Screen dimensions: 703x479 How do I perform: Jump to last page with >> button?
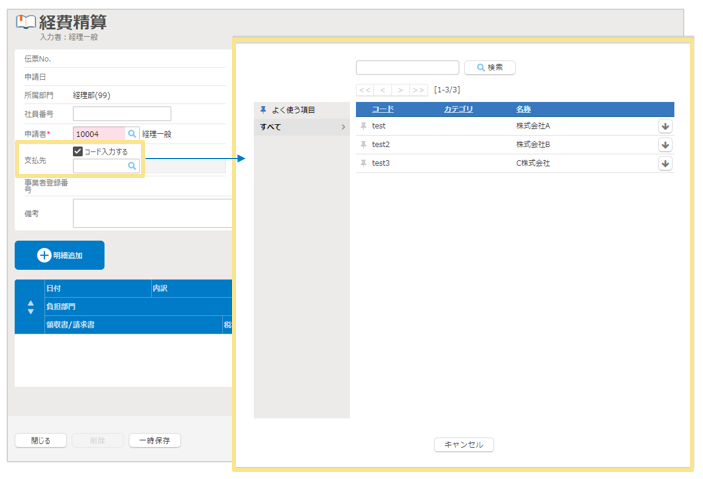pyautogui.click(x=418, y=90)
